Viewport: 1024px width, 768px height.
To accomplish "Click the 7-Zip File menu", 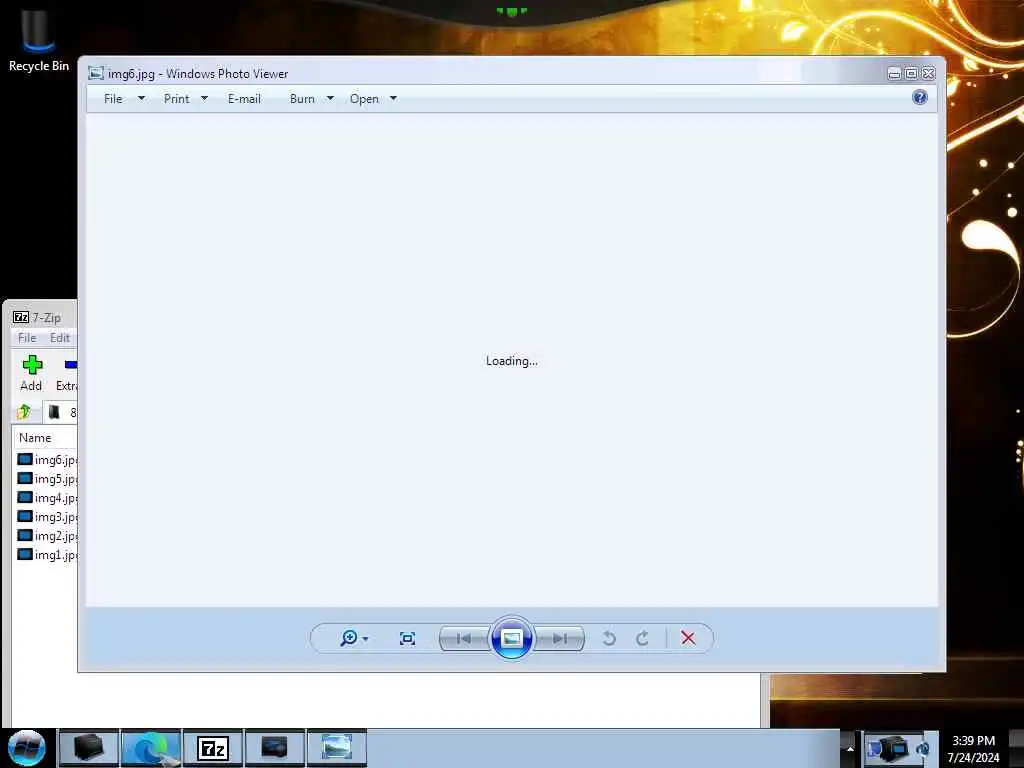I will point(27,338).
